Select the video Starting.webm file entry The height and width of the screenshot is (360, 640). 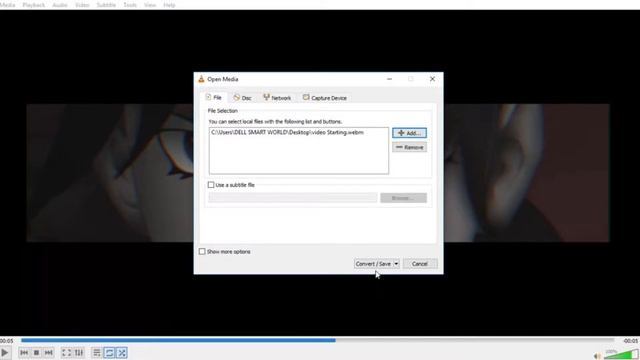pyautogui.click(x=287, y=133)
